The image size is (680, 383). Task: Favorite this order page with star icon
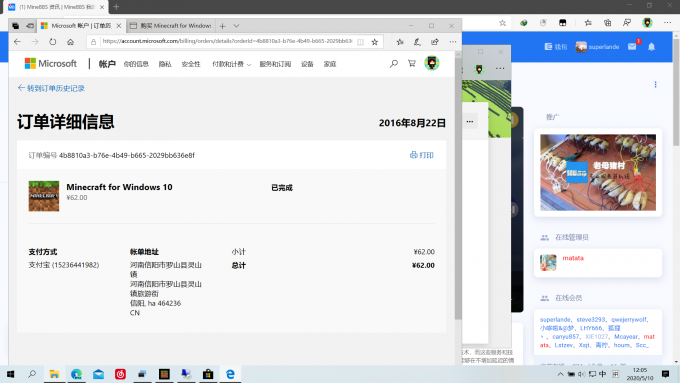[x=375, y=42]
